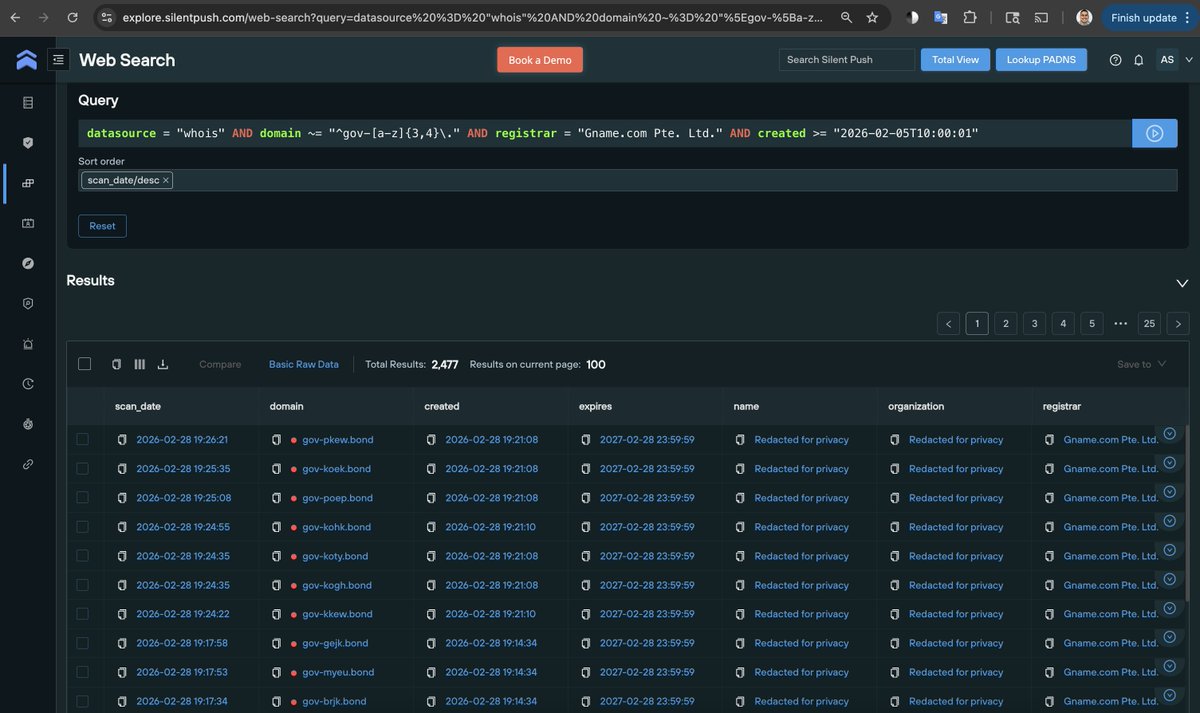Viewport: 1200px width, 713px height.
Task: Sort by the scan_date column header
Action: click(138, 406)
